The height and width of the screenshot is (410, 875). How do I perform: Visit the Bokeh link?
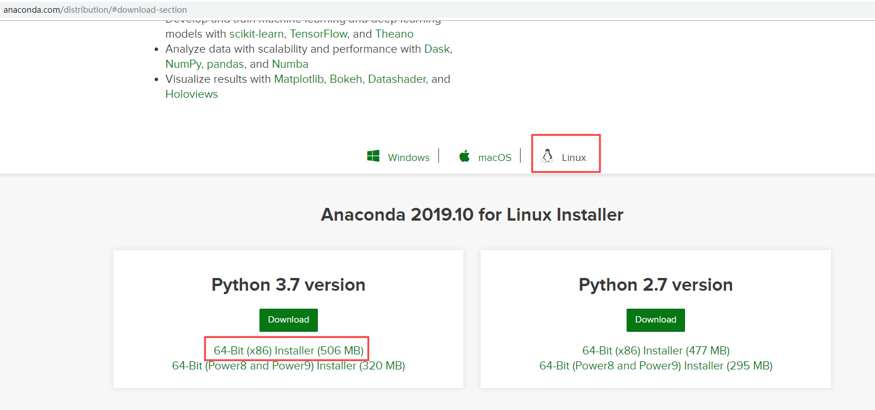346,79
